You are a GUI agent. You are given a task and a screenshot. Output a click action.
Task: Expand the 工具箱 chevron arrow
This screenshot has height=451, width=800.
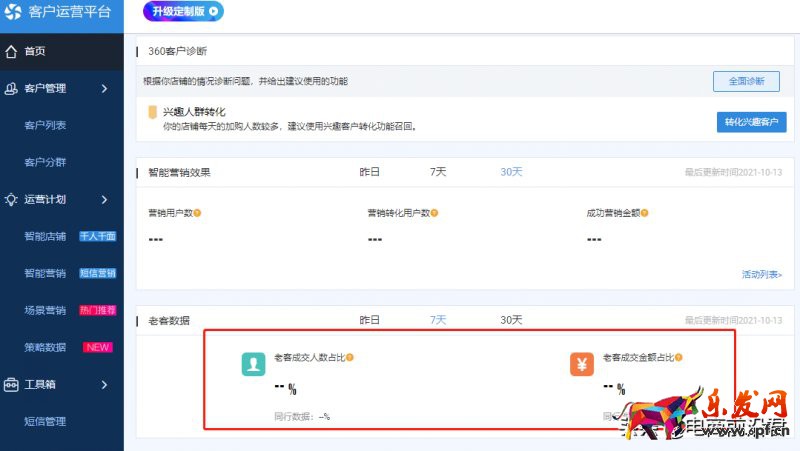(x=104, y=384)
